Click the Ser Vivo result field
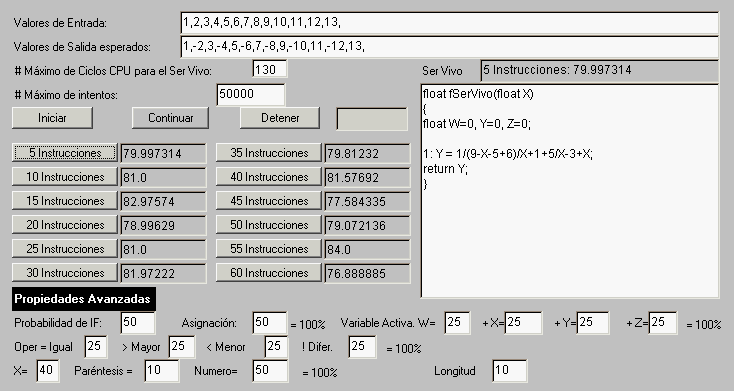Image resolution: width=734 pixels, height=391 pixels. [600, 71]
